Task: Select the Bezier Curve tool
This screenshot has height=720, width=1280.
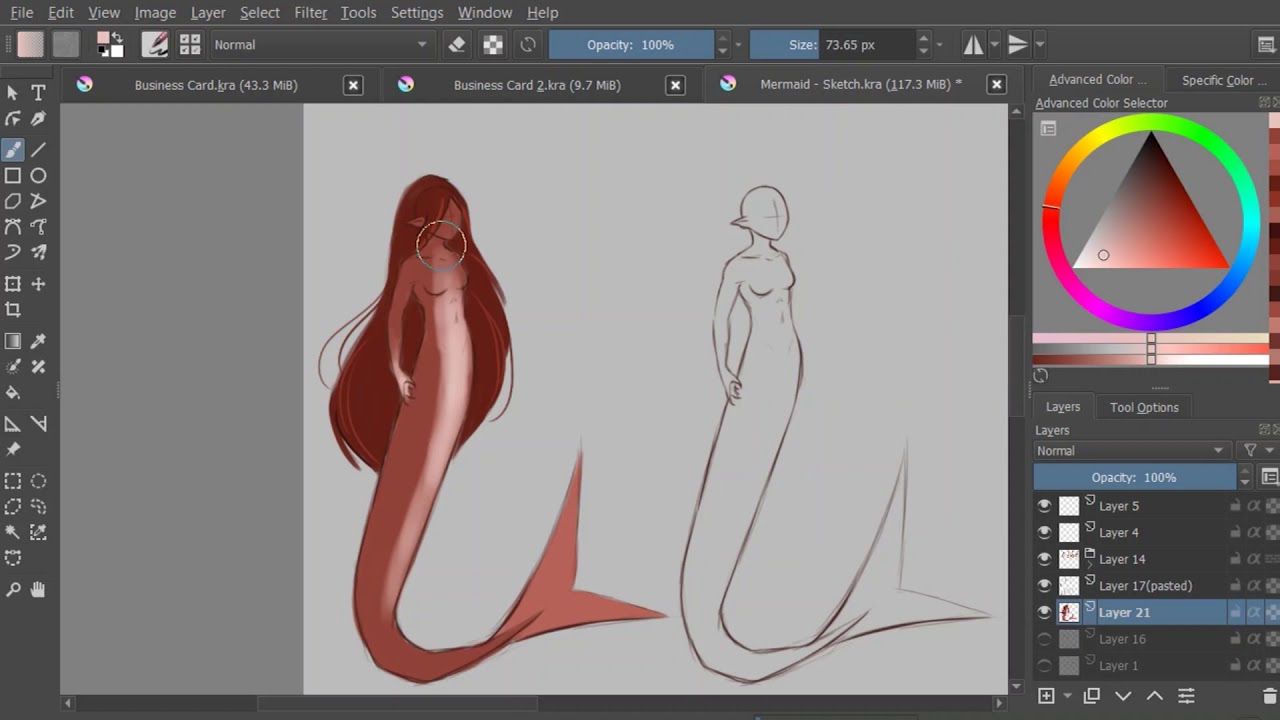Action: pos(13,227)
